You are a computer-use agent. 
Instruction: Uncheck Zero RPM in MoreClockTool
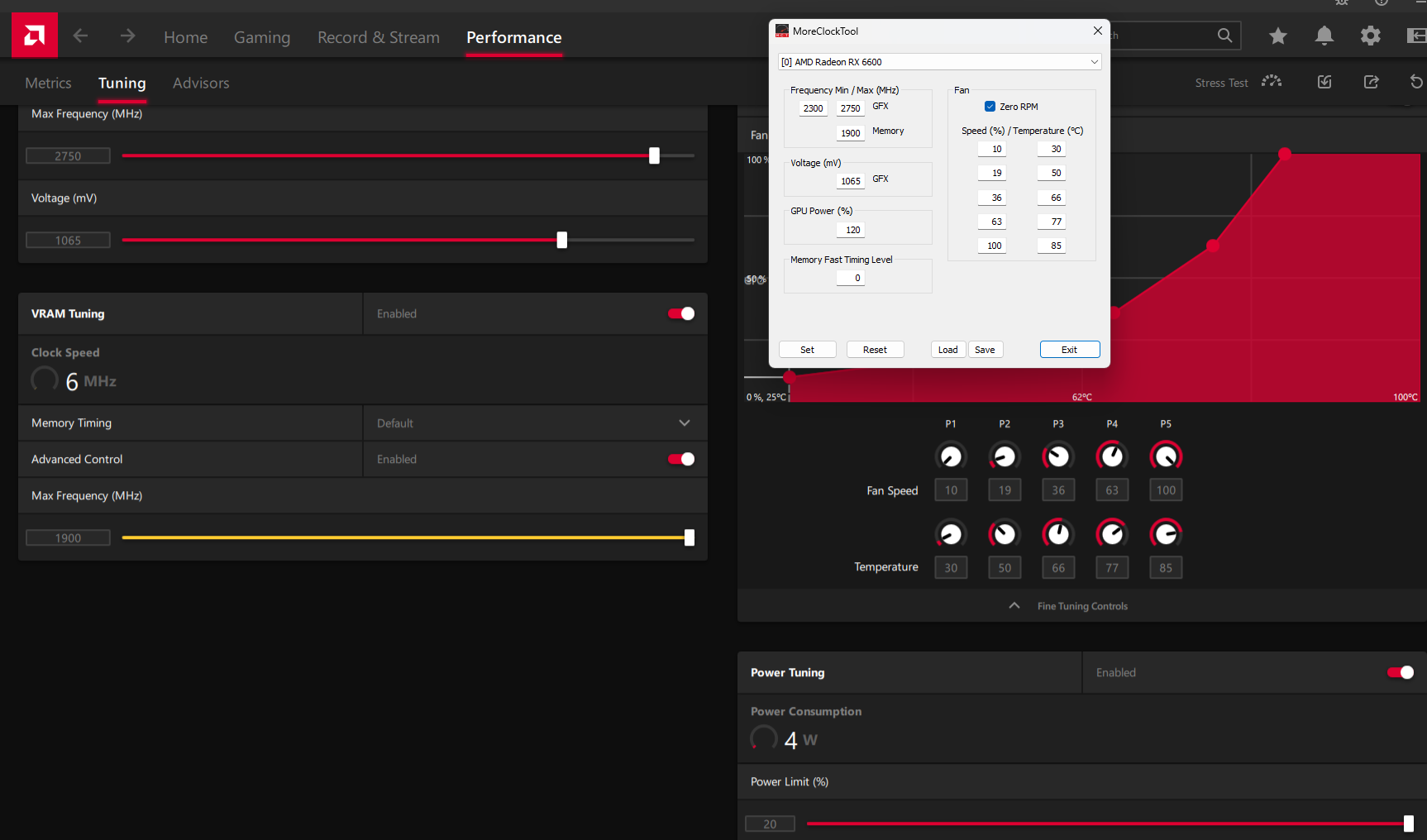(990, 107)
